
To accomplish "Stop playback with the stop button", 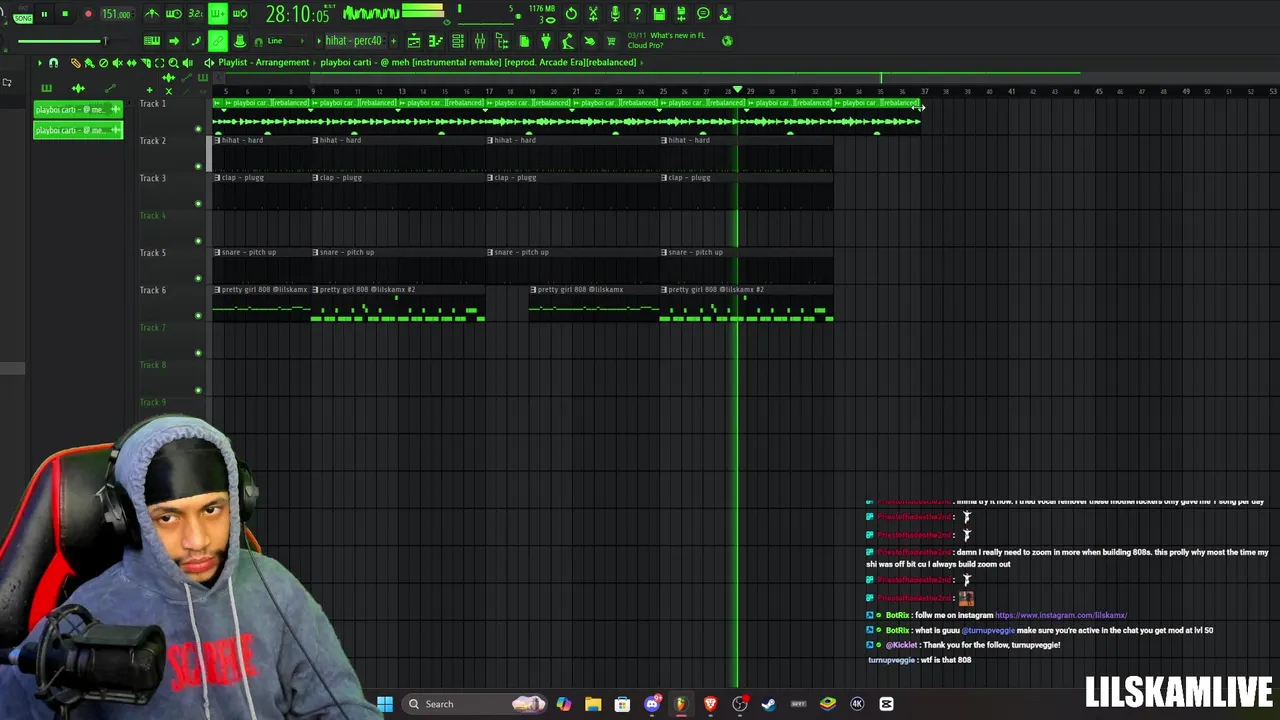I will (x=65, y=14).
